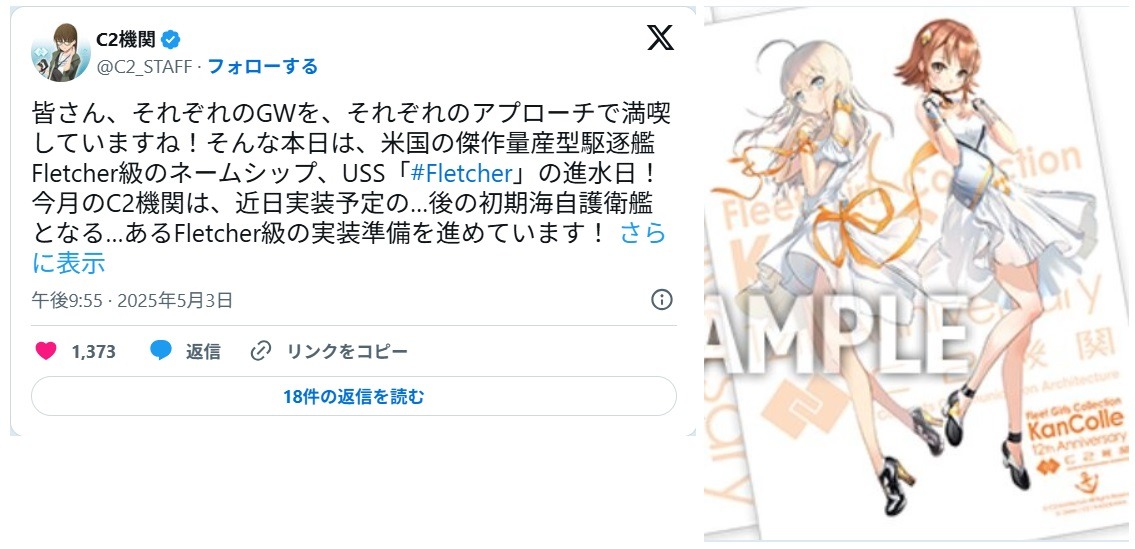
Task: Click the 返信 reply label
Action: pyautogui.click(x=203, y=352)
